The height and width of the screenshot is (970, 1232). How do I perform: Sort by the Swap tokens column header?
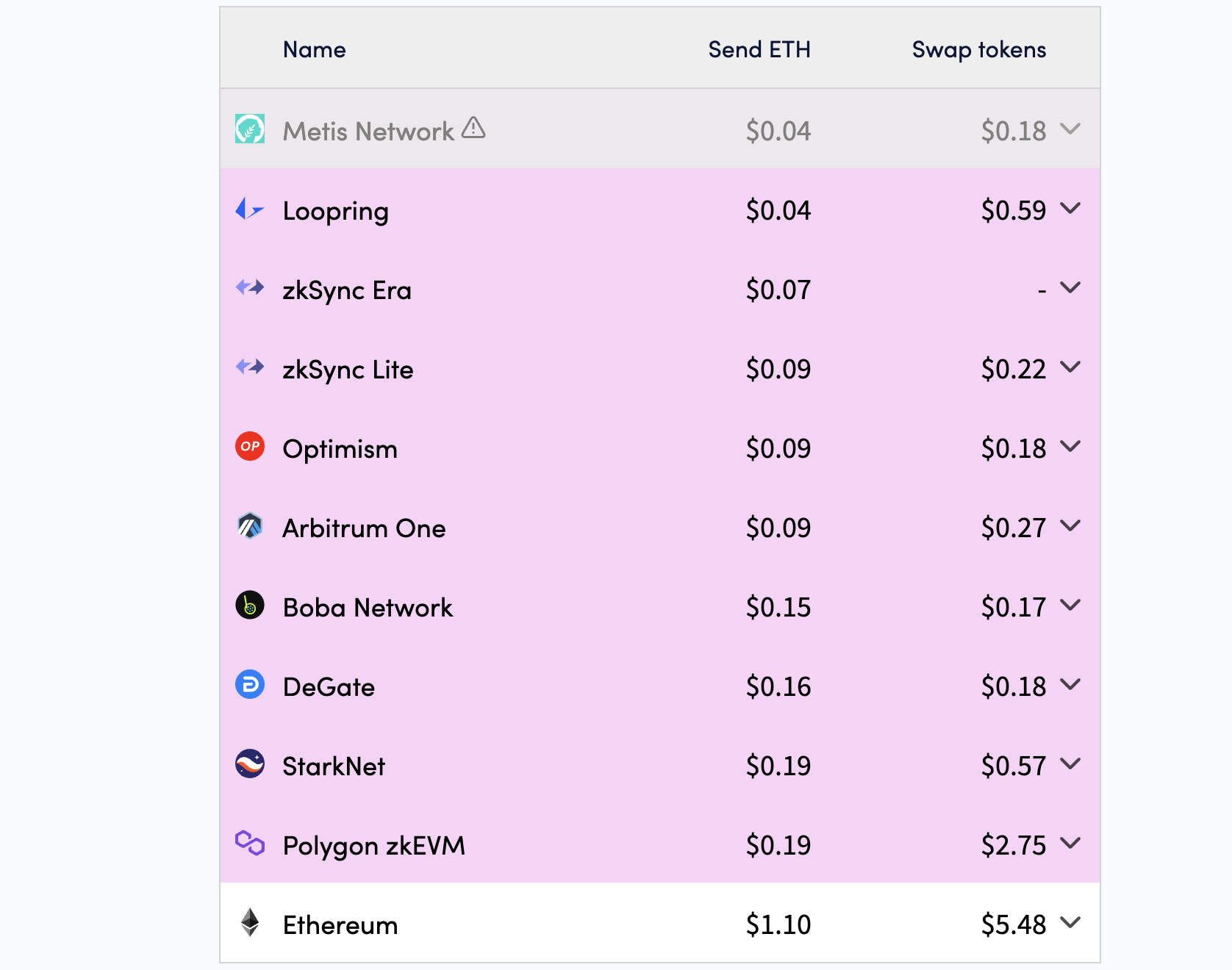(x=978, y=49)
